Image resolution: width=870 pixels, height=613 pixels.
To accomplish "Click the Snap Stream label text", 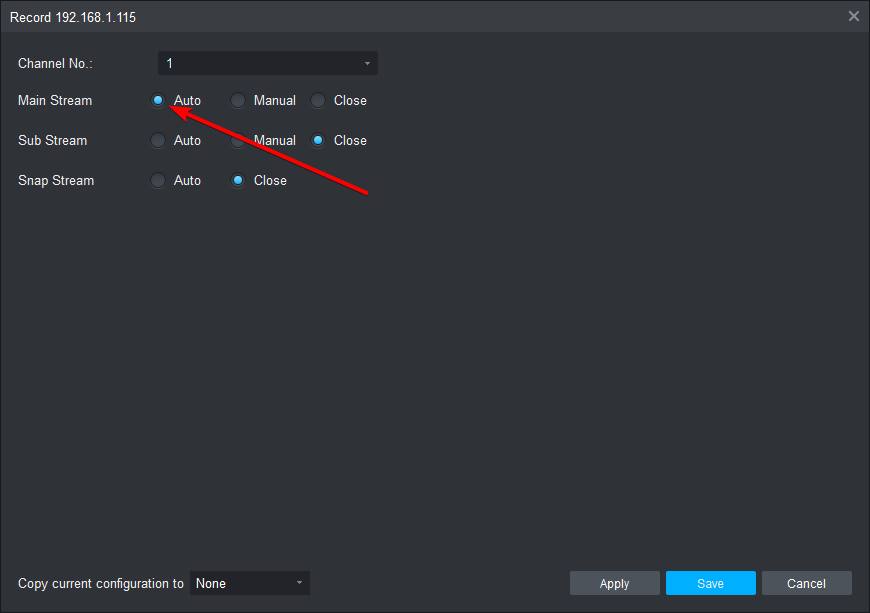I will pyautogui.click(x=56, y=180).
